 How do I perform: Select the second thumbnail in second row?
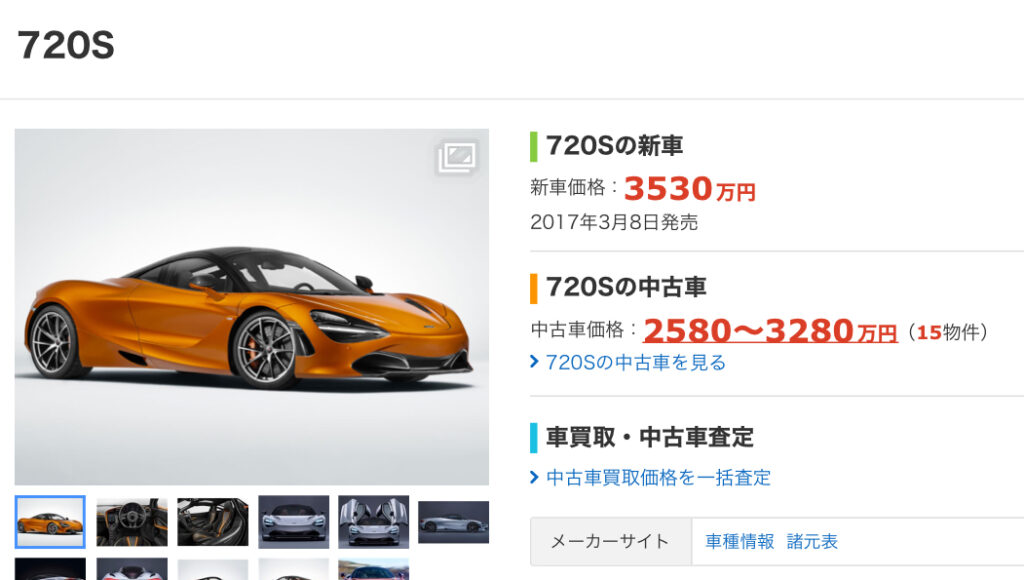click(132, 569)
